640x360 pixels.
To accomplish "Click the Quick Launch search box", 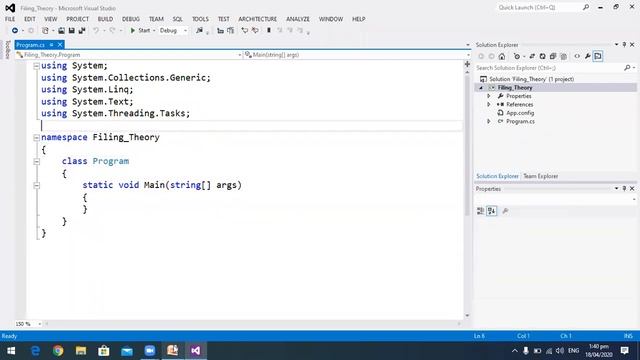I will [543, 7].
